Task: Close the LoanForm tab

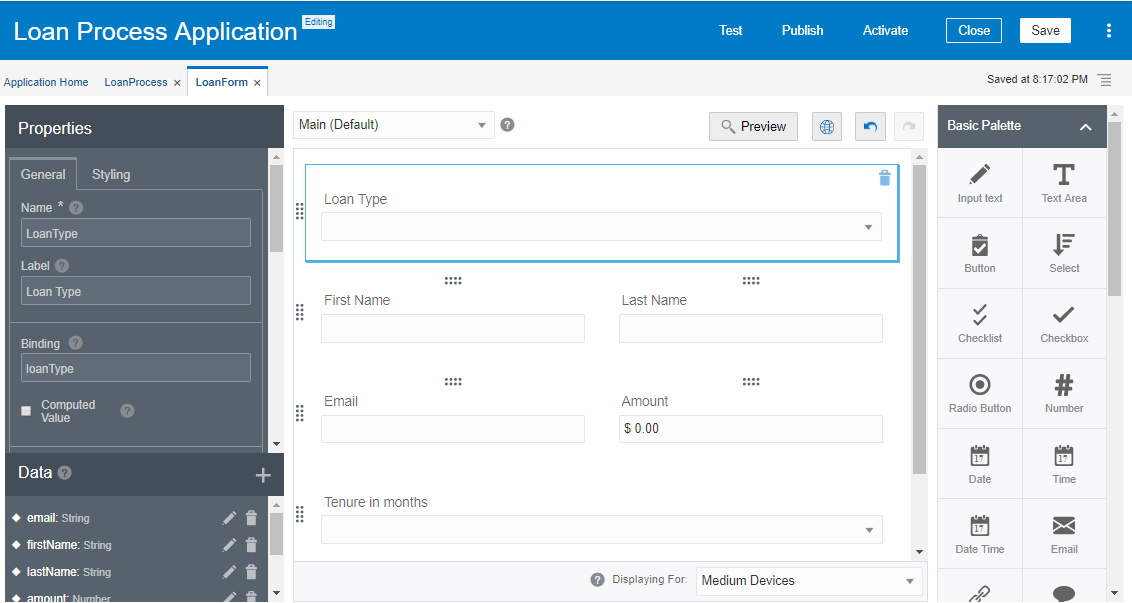Action: click(x=257, y=83)
